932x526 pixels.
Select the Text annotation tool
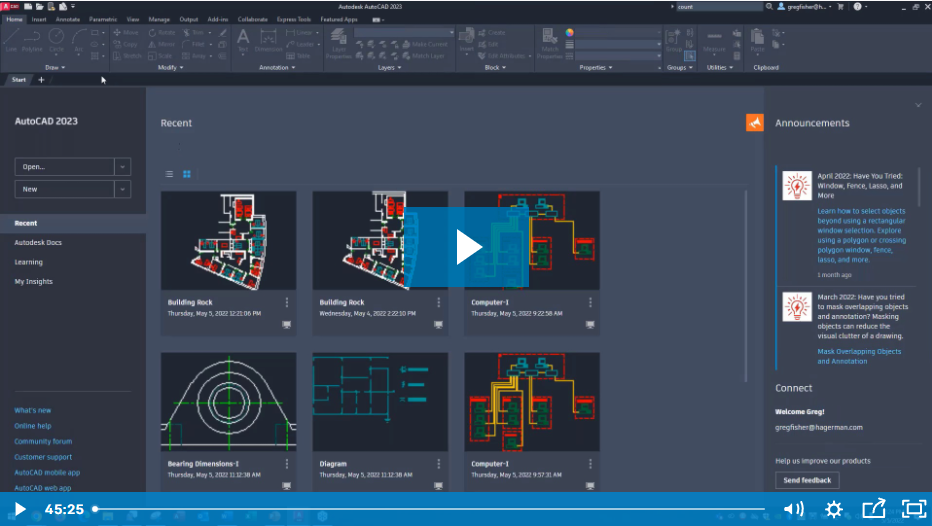pyautogui.click(x=243, y=41)
